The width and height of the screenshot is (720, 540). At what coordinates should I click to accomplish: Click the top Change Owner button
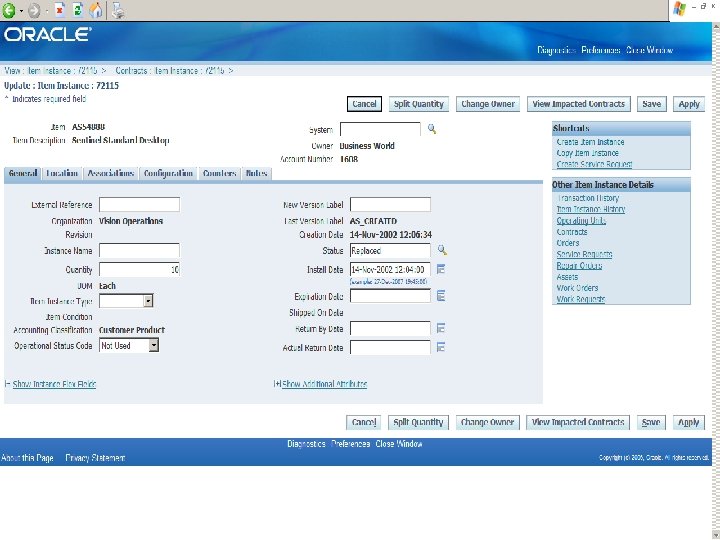(x=488, y=104)
